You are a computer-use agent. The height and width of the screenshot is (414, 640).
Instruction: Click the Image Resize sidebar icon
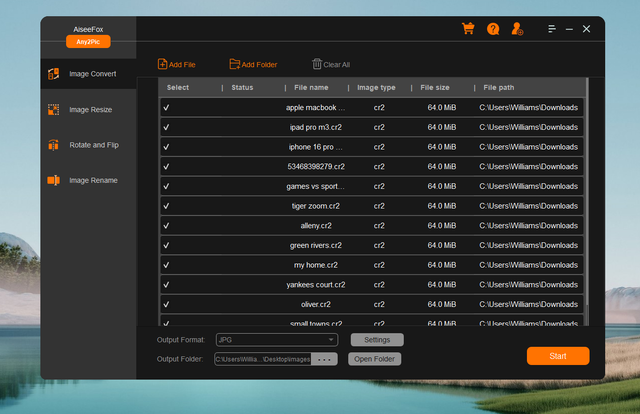(x=53, y=109)
